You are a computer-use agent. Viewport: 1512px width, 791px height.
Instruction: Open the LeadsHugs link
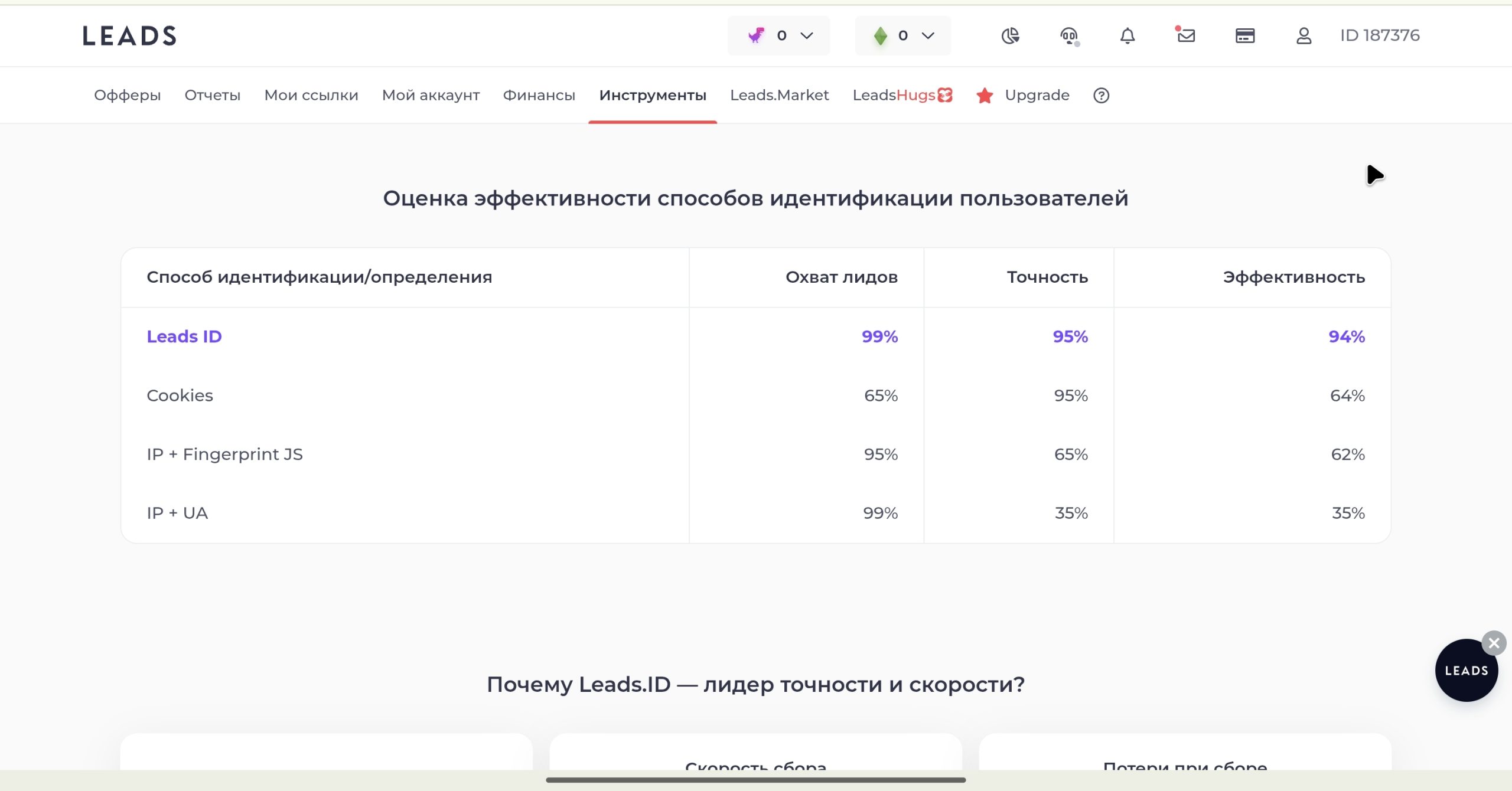pos(902,95)
